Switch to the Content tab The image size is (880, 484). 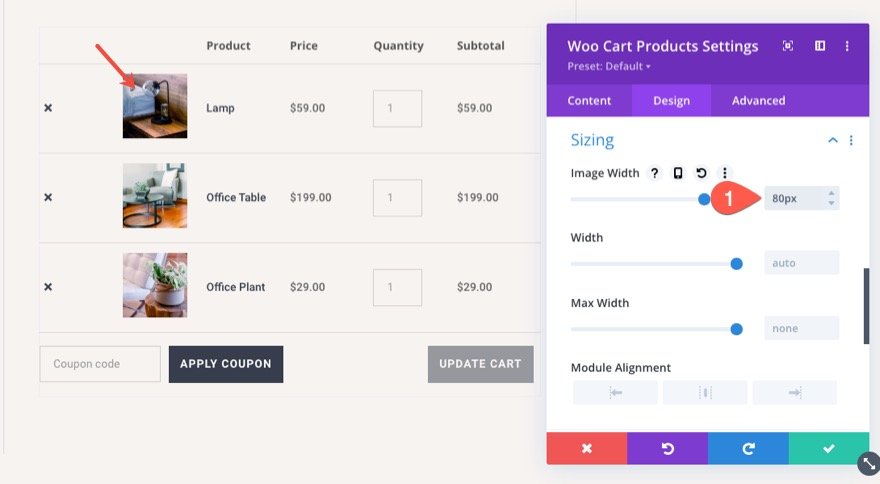tap(589, 100)
